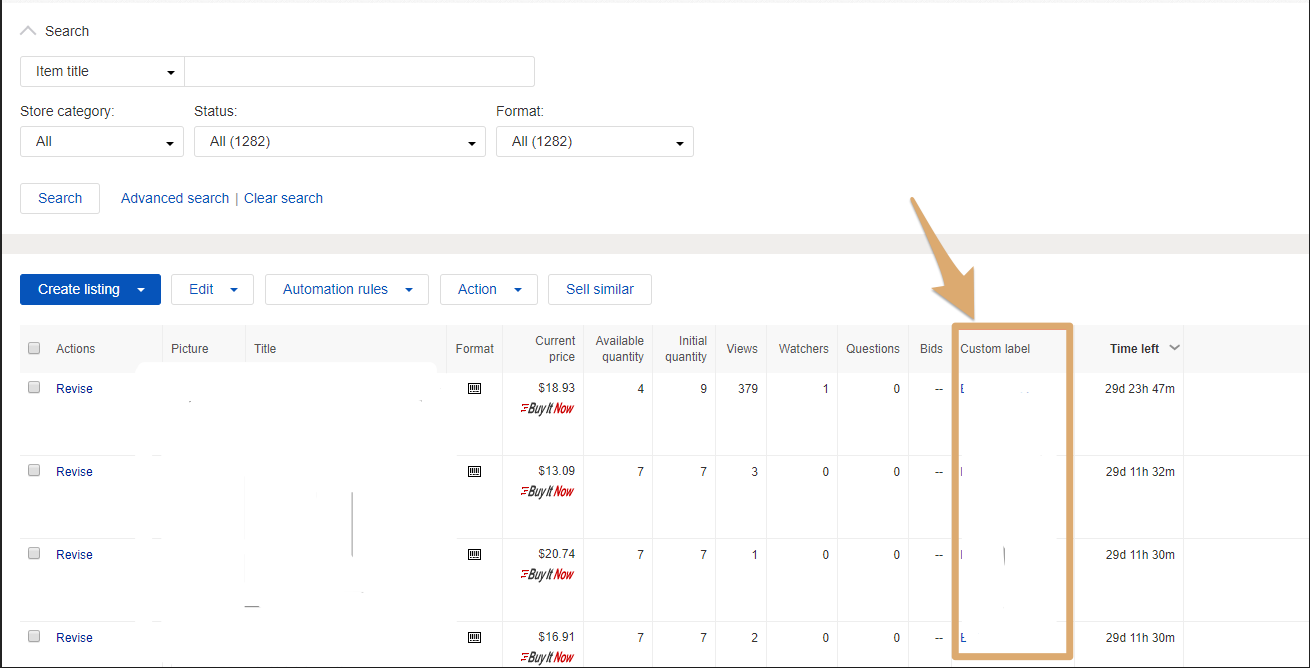Click Revise for the $18.93 listing
The height and width of the screenshot is (668, 1310).
74,389
